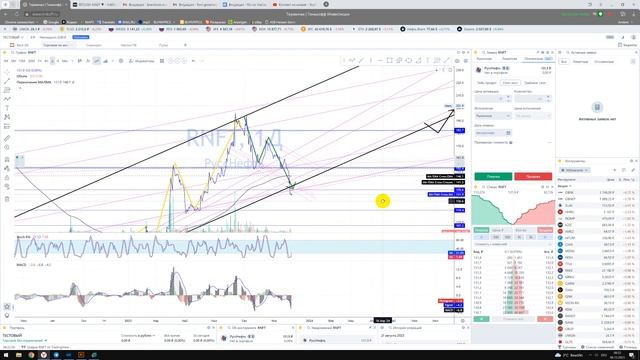Select the text annotation tool

coord(7,108)
